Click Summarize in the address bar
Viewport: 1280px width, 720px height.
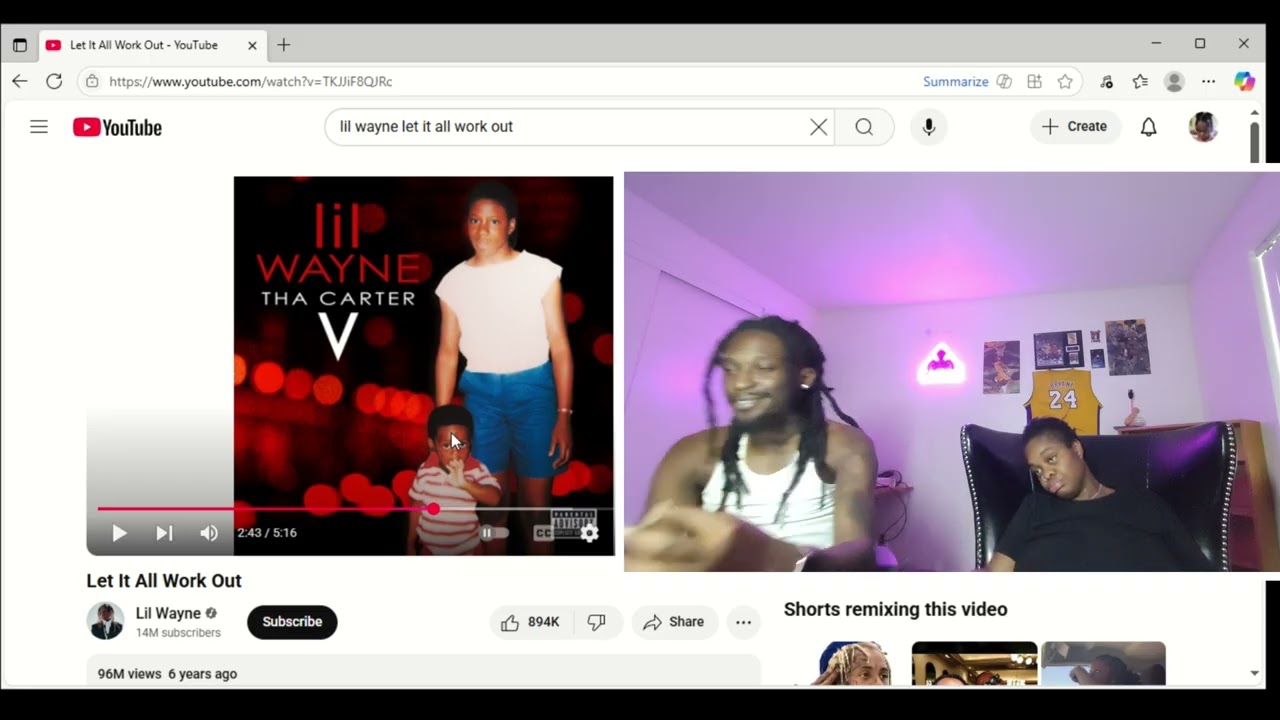(955, 82)
